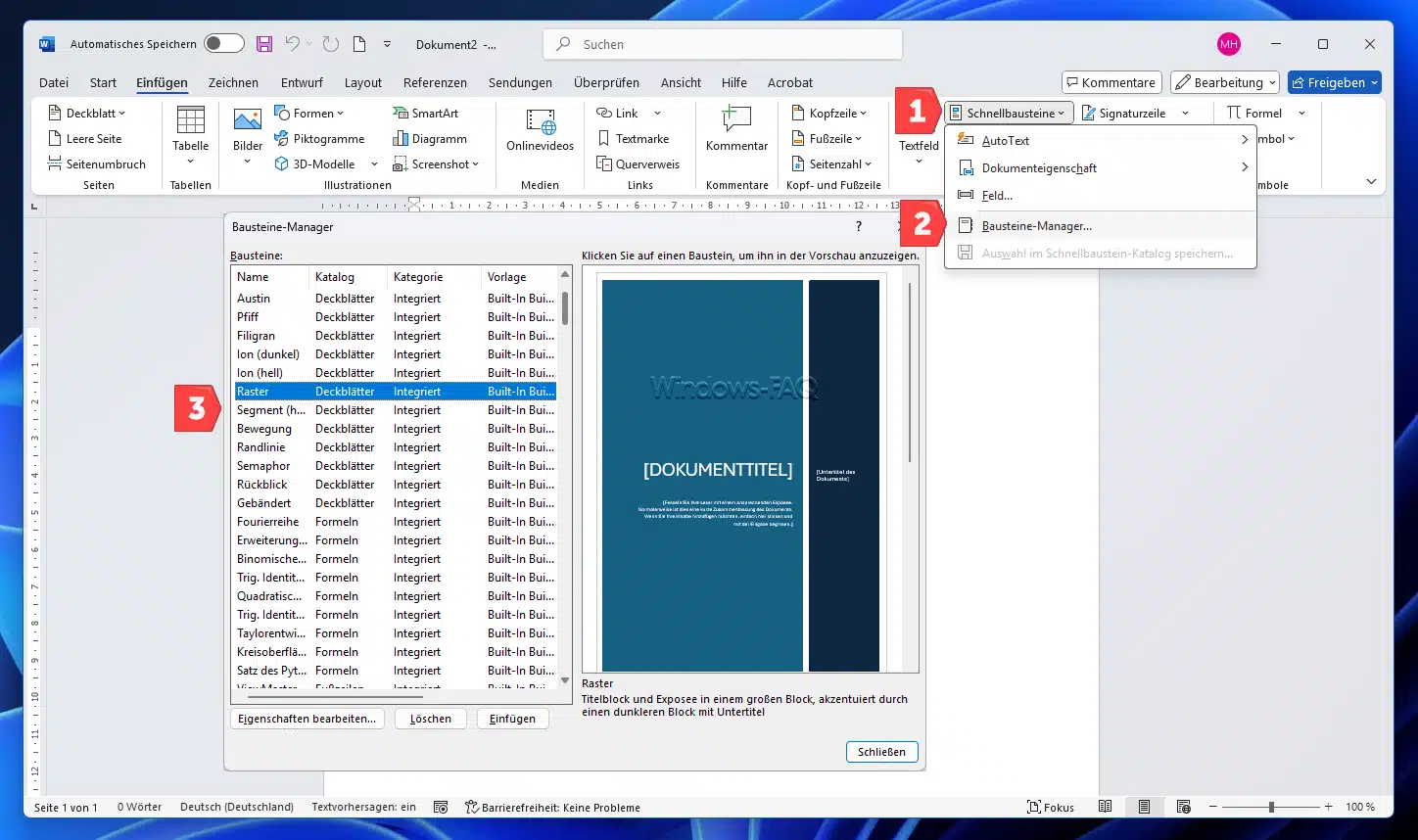The height and width of the screenshot is (840, 1418).
Task: Click the Schließen button
Action: point(881,752)
